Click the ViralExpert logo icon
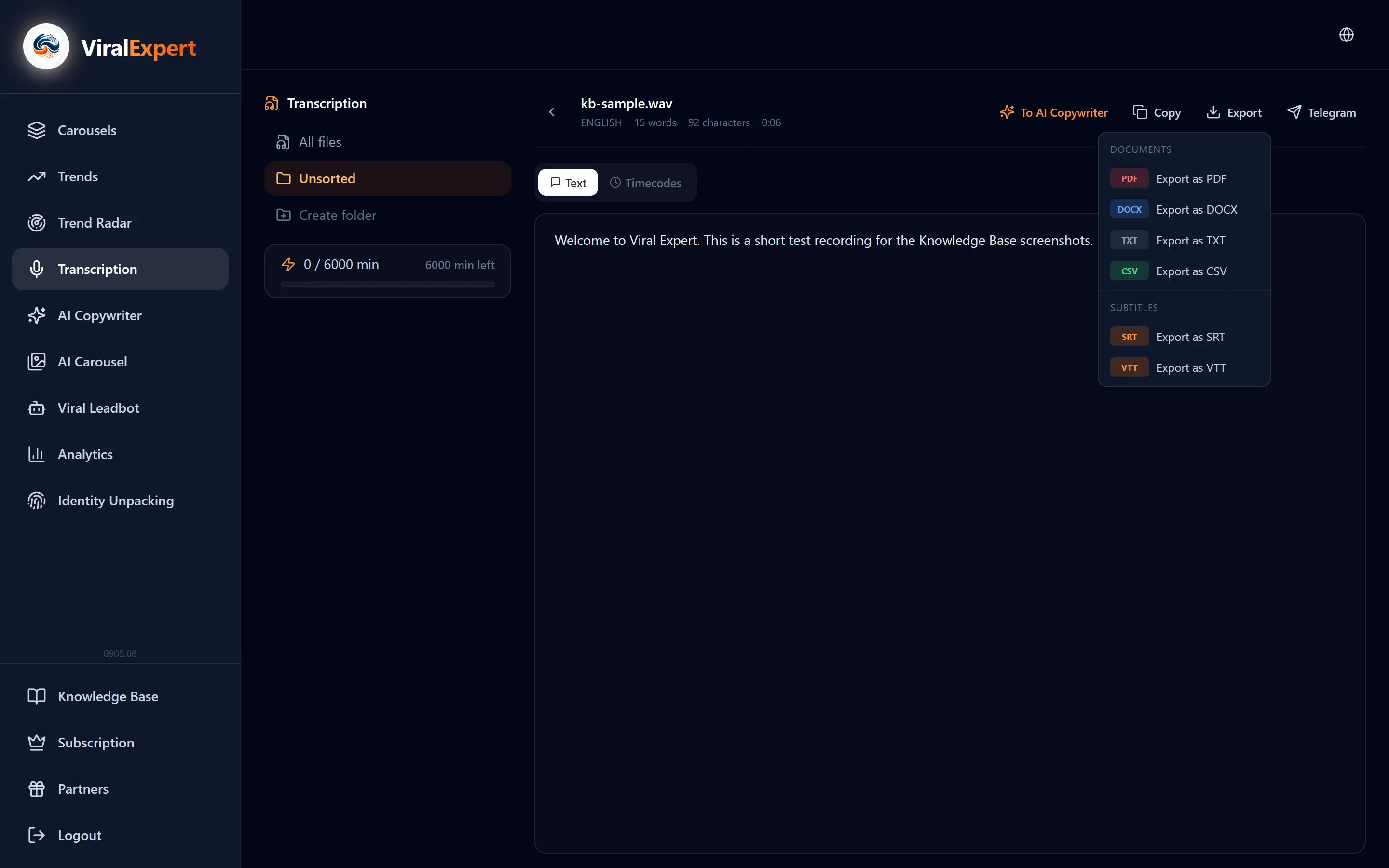 pos(46,46)
